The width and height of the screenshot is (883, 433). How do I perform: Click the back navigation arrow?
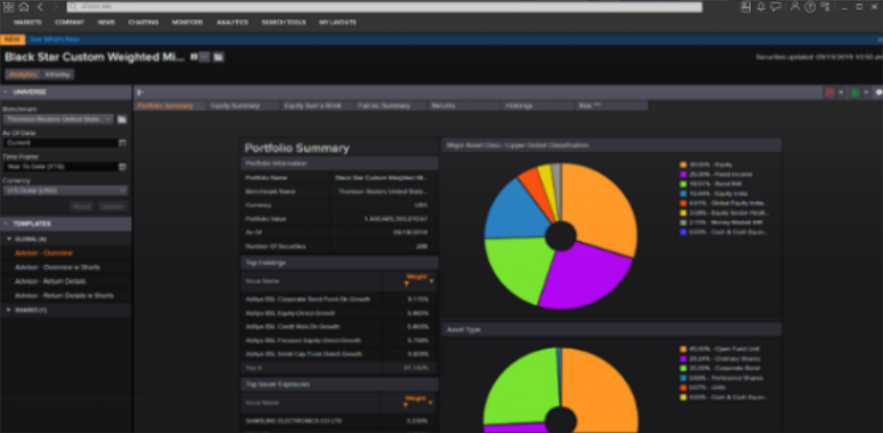(x=39, y=7)
